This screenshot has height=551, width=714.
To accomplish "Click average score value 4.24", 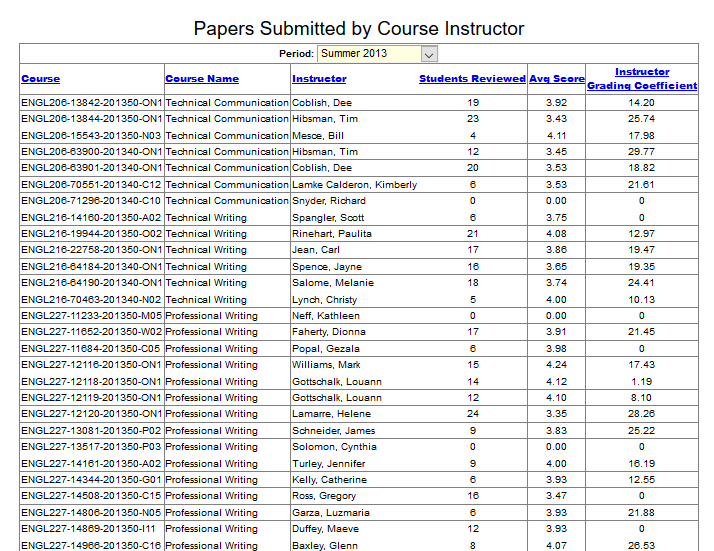I will (556, 365).
